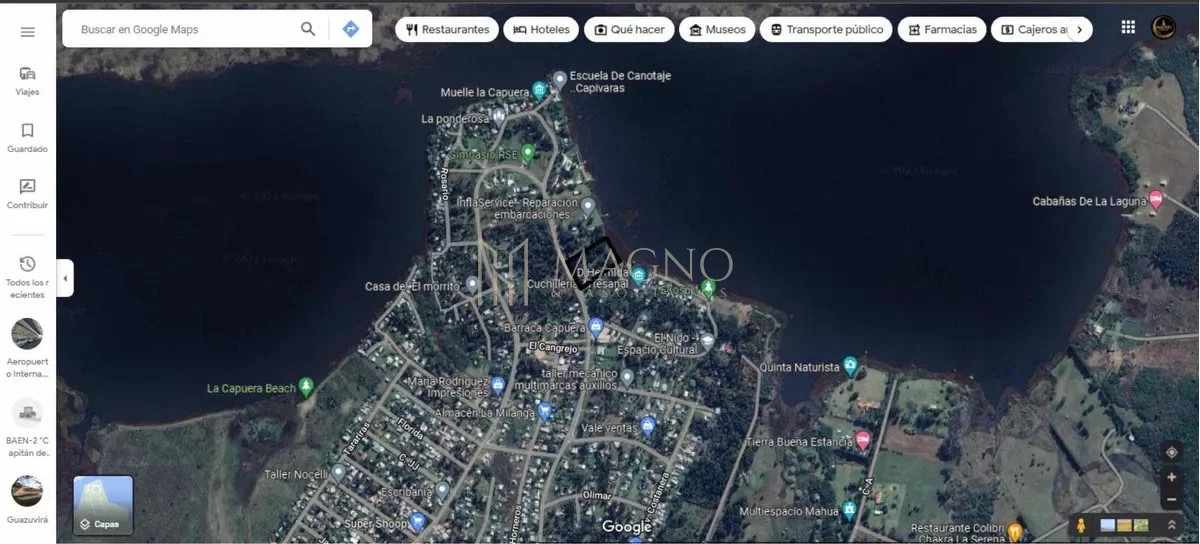Zoom in with the plus button
The height and width of the screenshot is (544, 1200).
tap(1172, 477)
